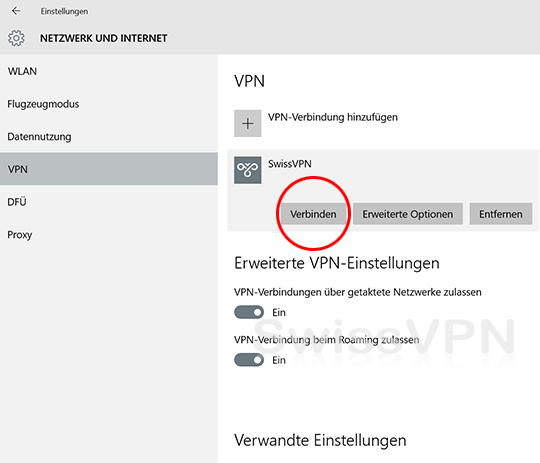Click the Erweiterte Optionen button
This screenshot has height=463, width=540.
point(407,214)
